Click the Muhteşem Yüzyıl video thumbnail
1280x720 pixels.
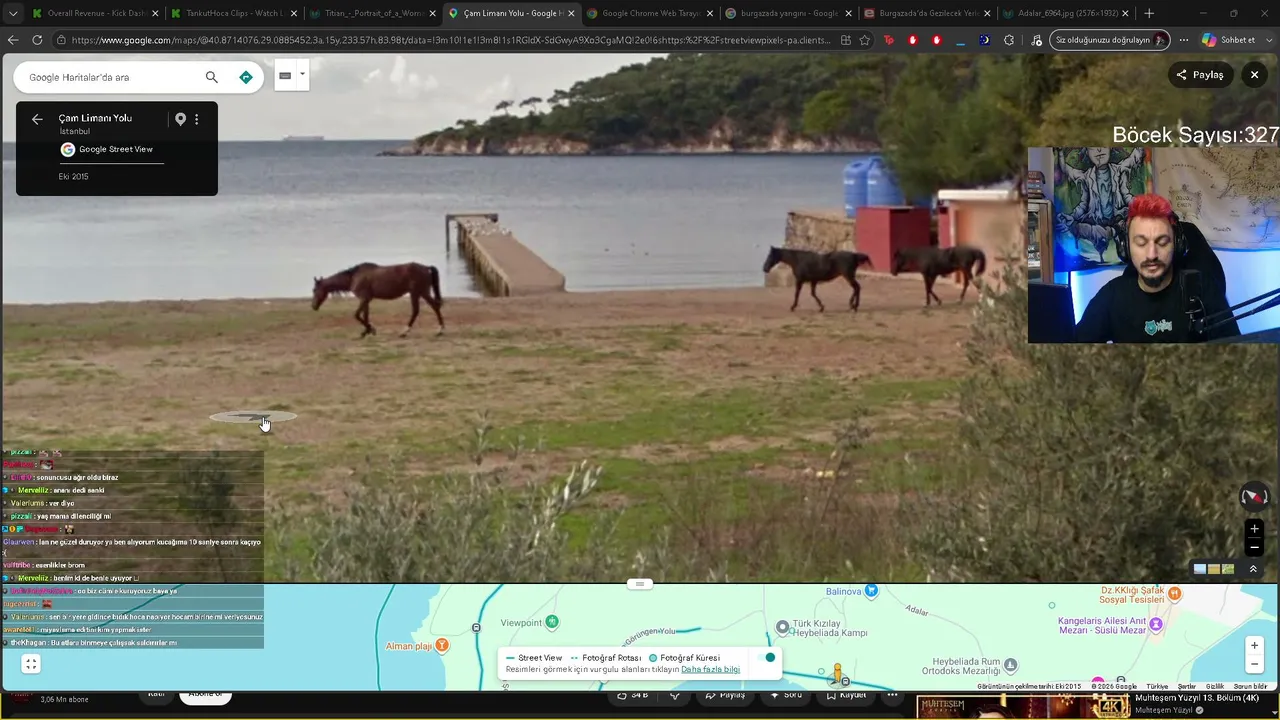[1022, 707]
